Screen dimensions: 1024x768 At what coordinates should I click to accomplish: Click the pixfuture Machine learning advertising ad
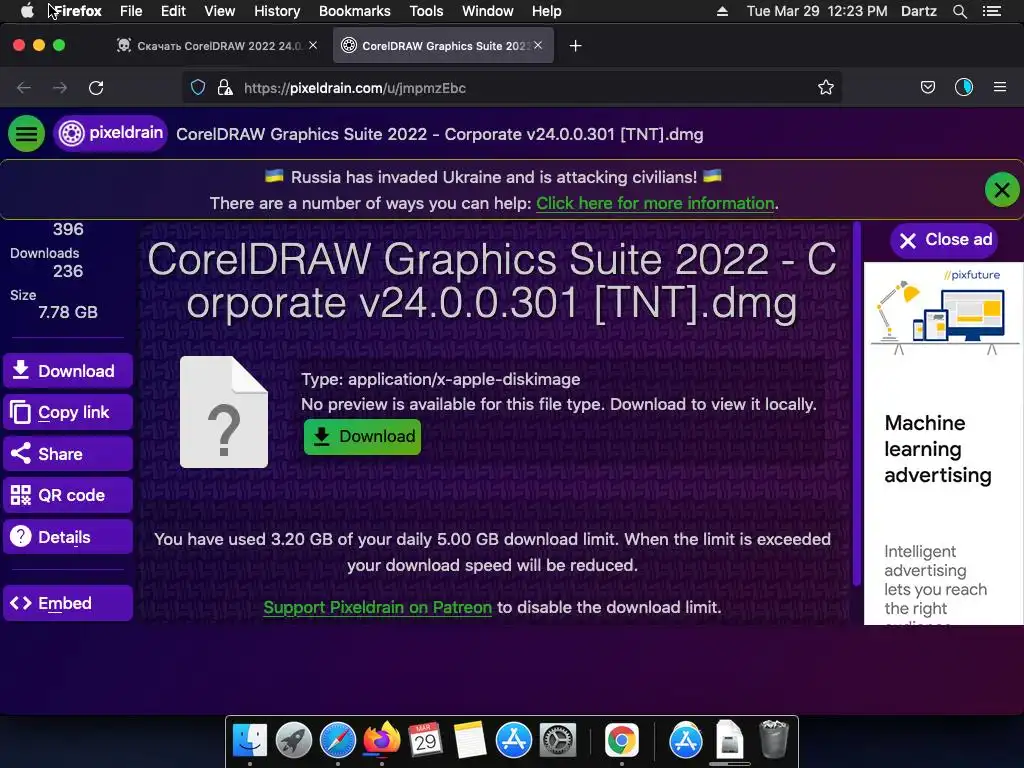coord(944,443)
